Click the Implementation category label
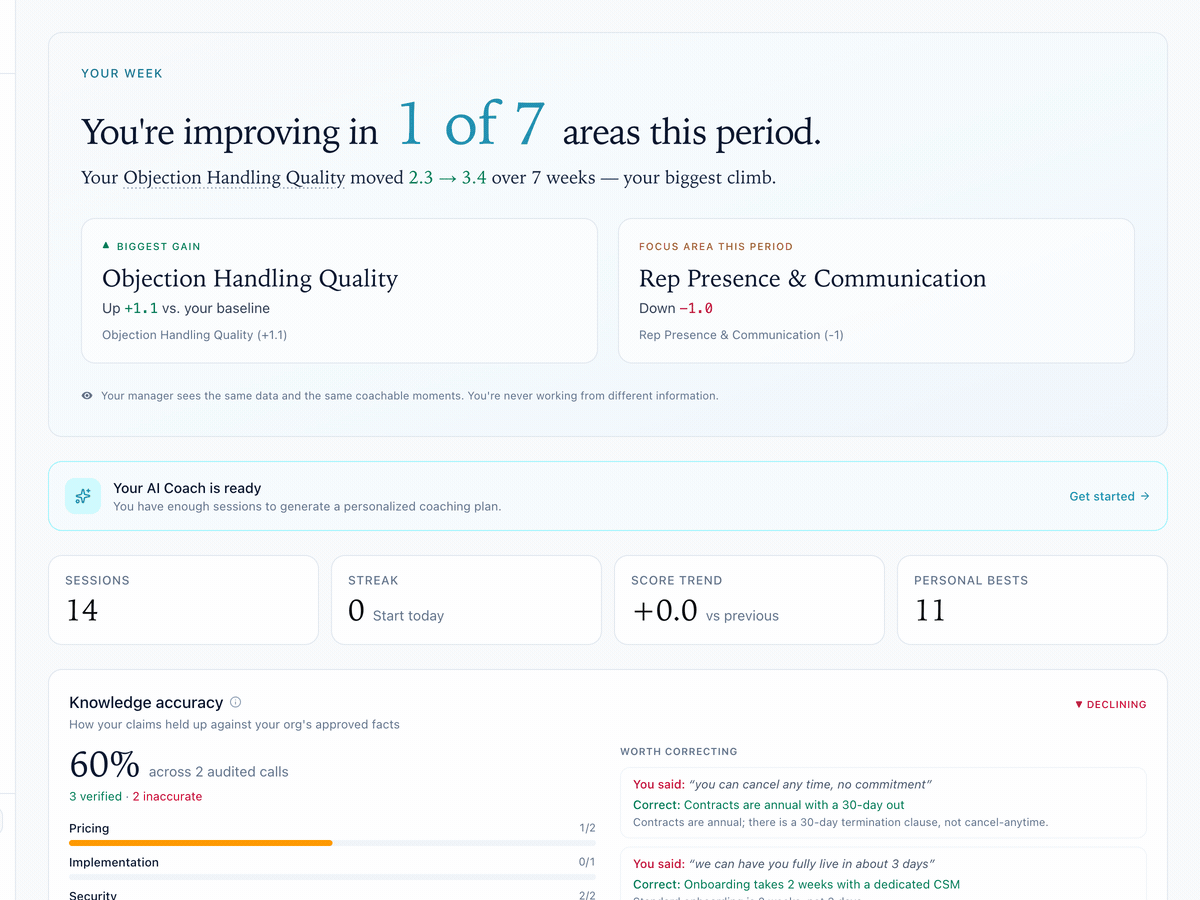Screen dimensions: 1200x900 114,862
